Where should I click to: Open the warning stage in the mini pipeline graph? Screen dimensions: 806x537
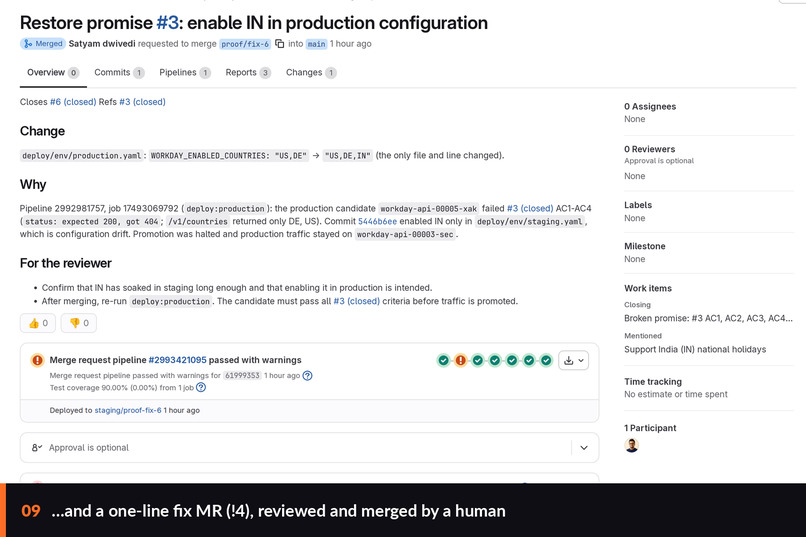click(461, 360)
